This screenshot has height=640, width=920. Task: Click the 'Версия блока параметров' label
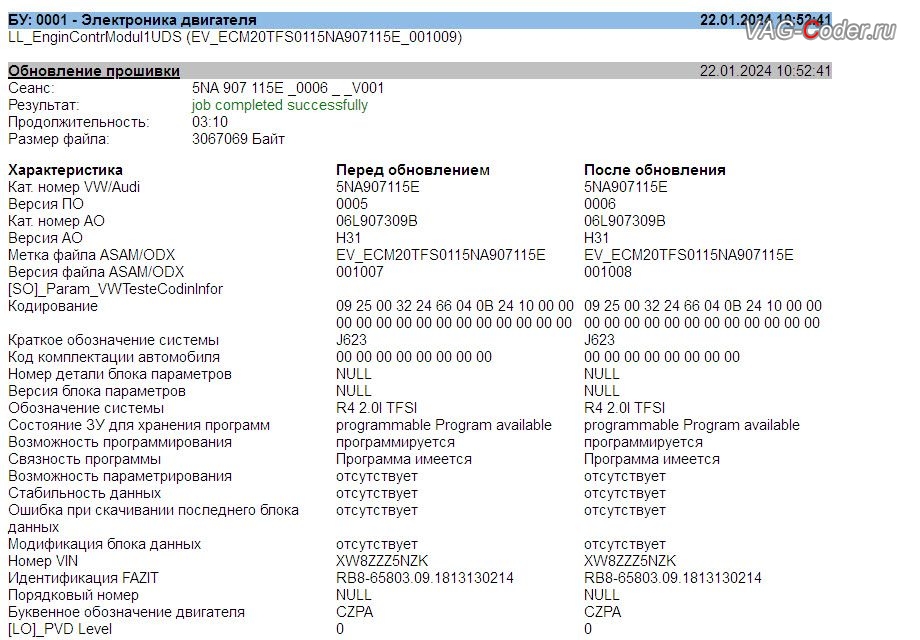pyautogui.click(x=97, y=391)
